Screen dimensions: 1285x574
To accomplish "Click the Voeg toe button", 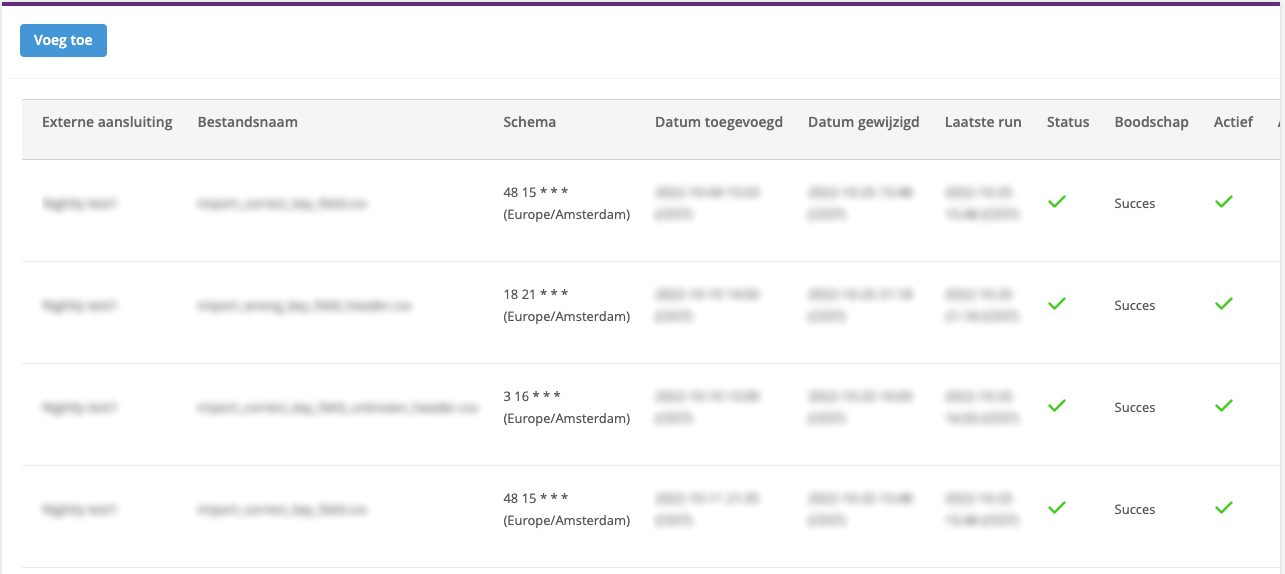I will [63, 41].
